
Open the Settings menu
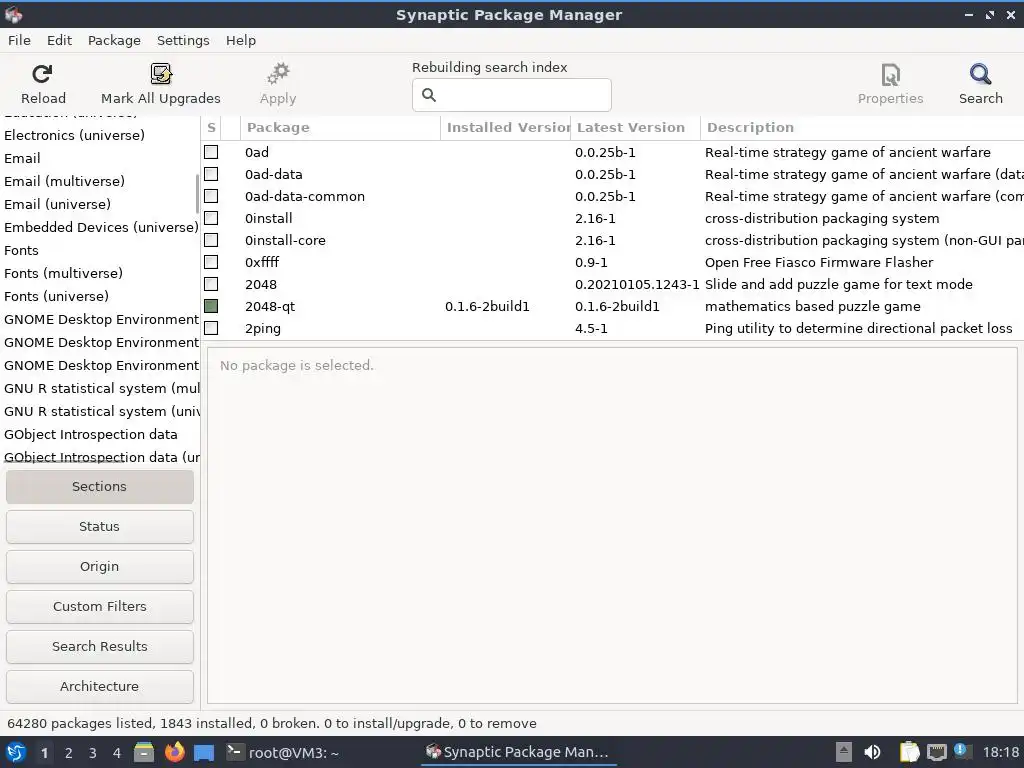[183, 40]
